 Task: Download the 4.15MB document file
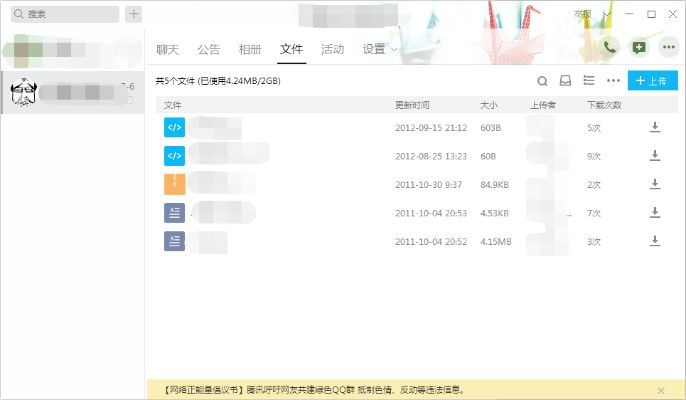pos(655,241)
